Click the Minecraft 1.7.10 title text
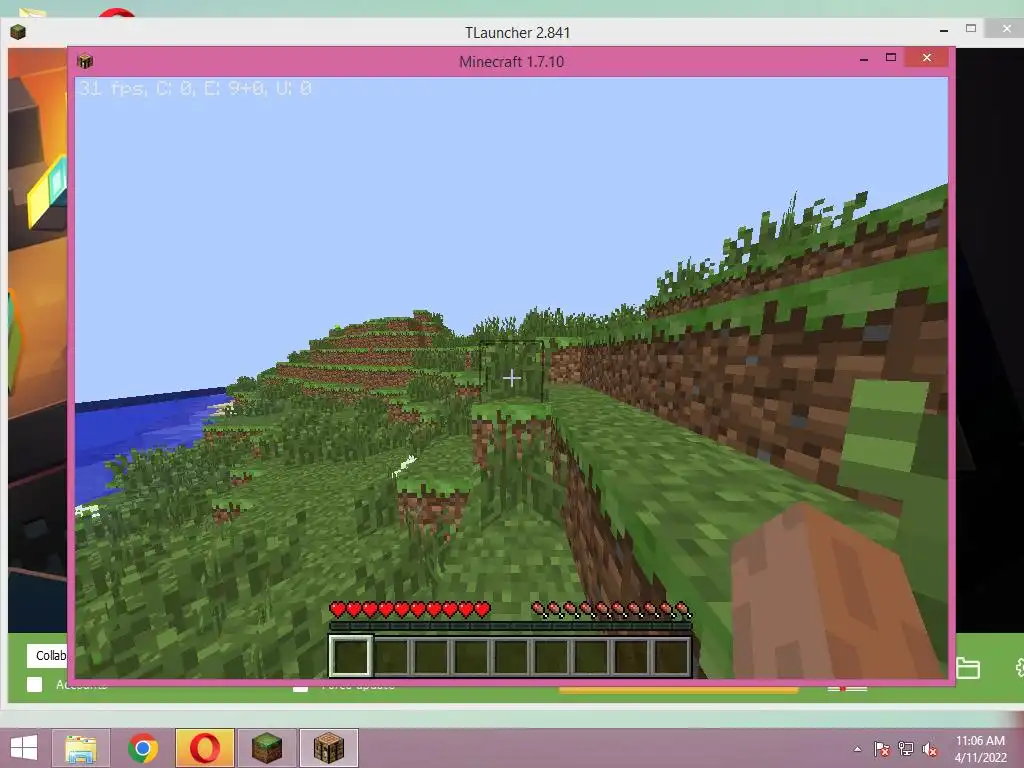 coord(511,61)
